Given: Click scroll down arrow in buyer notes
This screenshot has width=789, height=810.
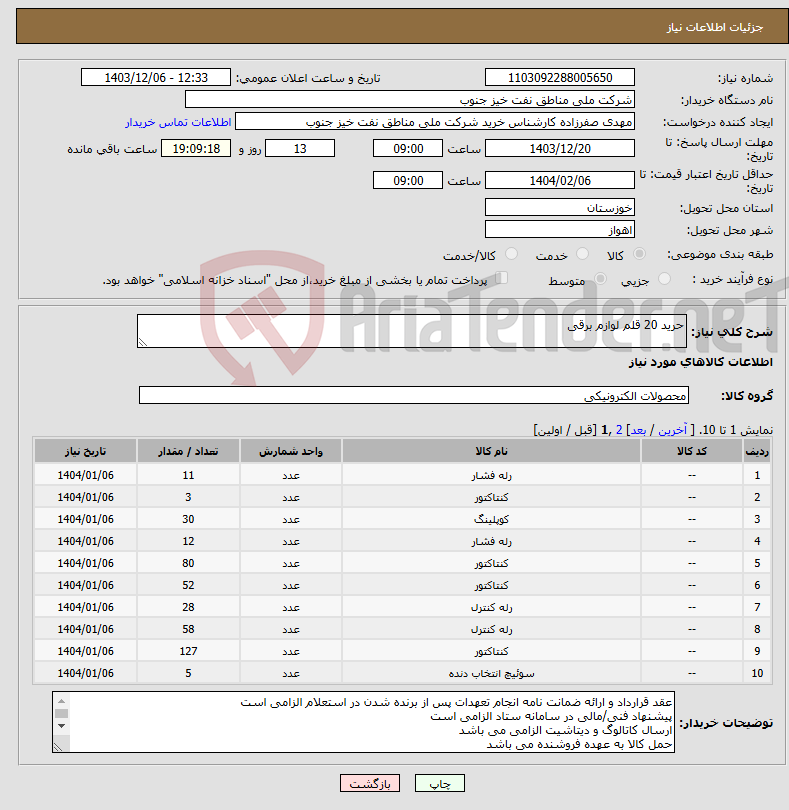Looking at the screenshot, I should (x=61, y=726).
